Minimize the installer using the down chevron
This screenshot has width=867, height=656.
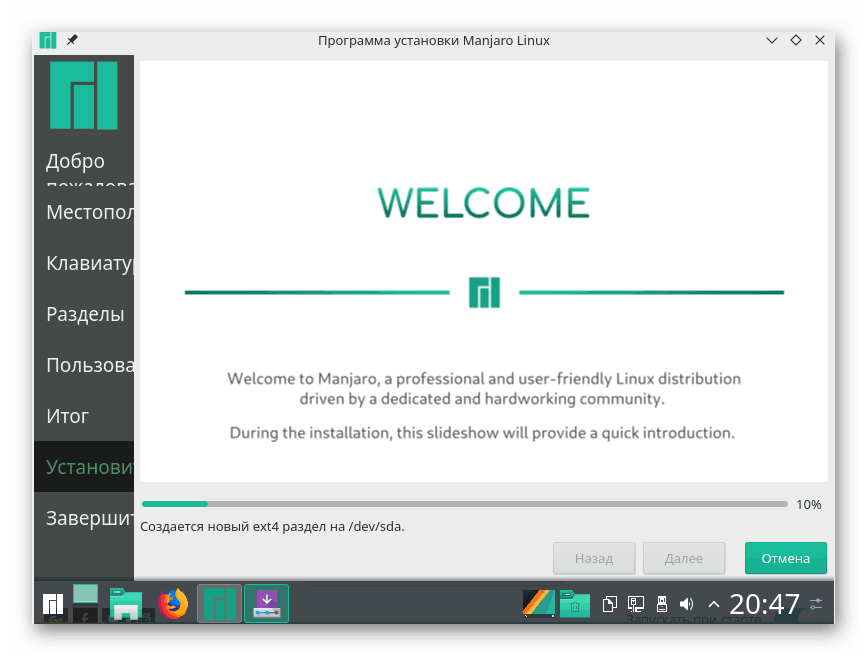point(771,40)
